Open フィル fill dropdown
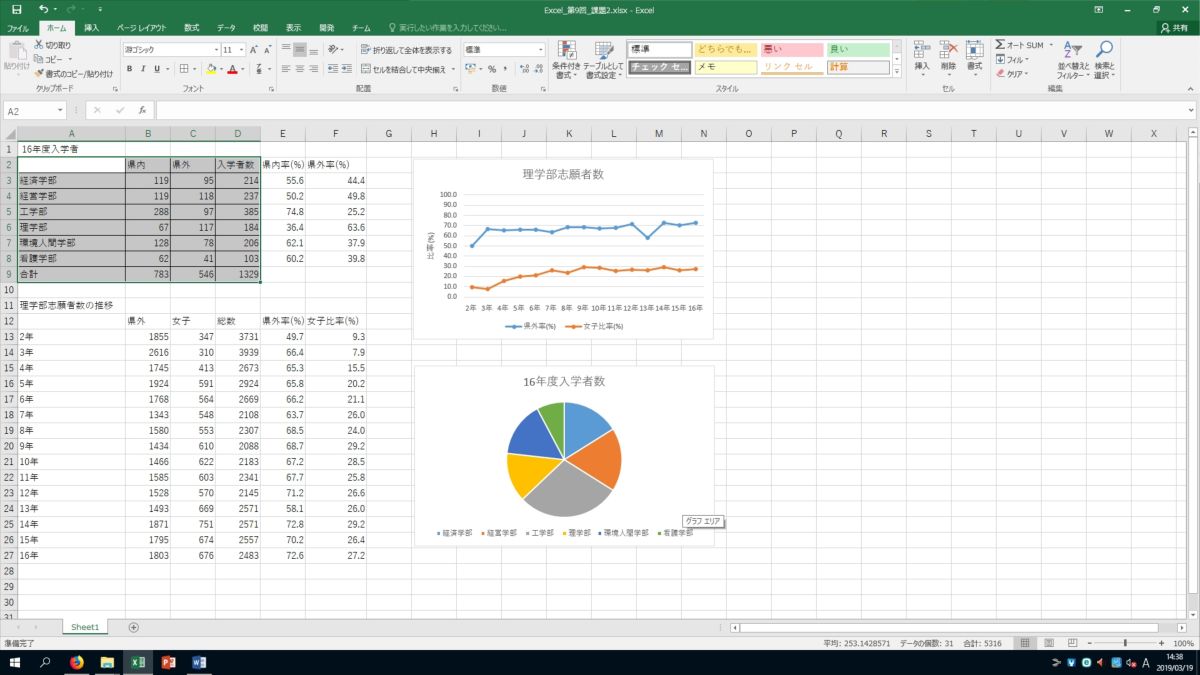This screenshot has height=675, width=1200. 1011,59
